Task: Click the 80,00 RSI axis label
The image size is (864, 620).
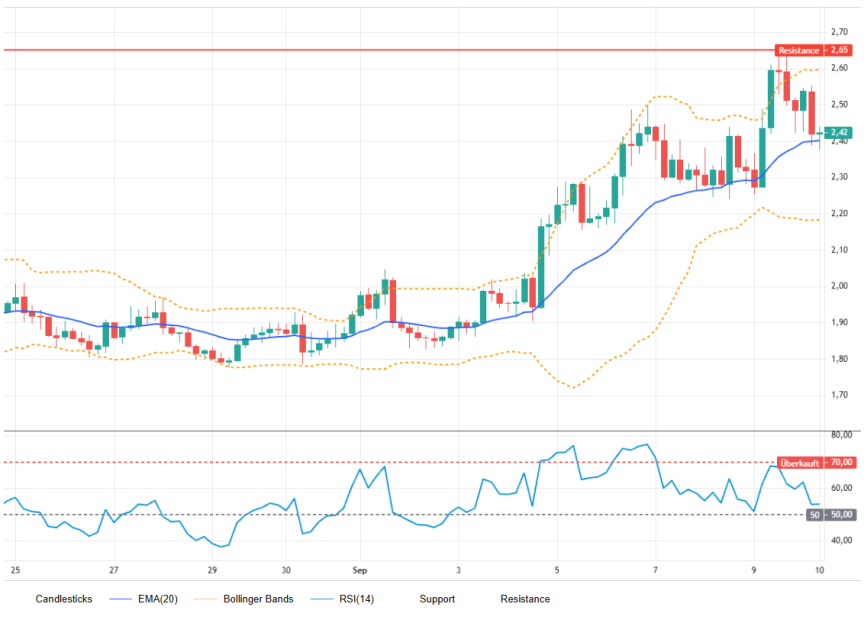Action: coord(841,435)
